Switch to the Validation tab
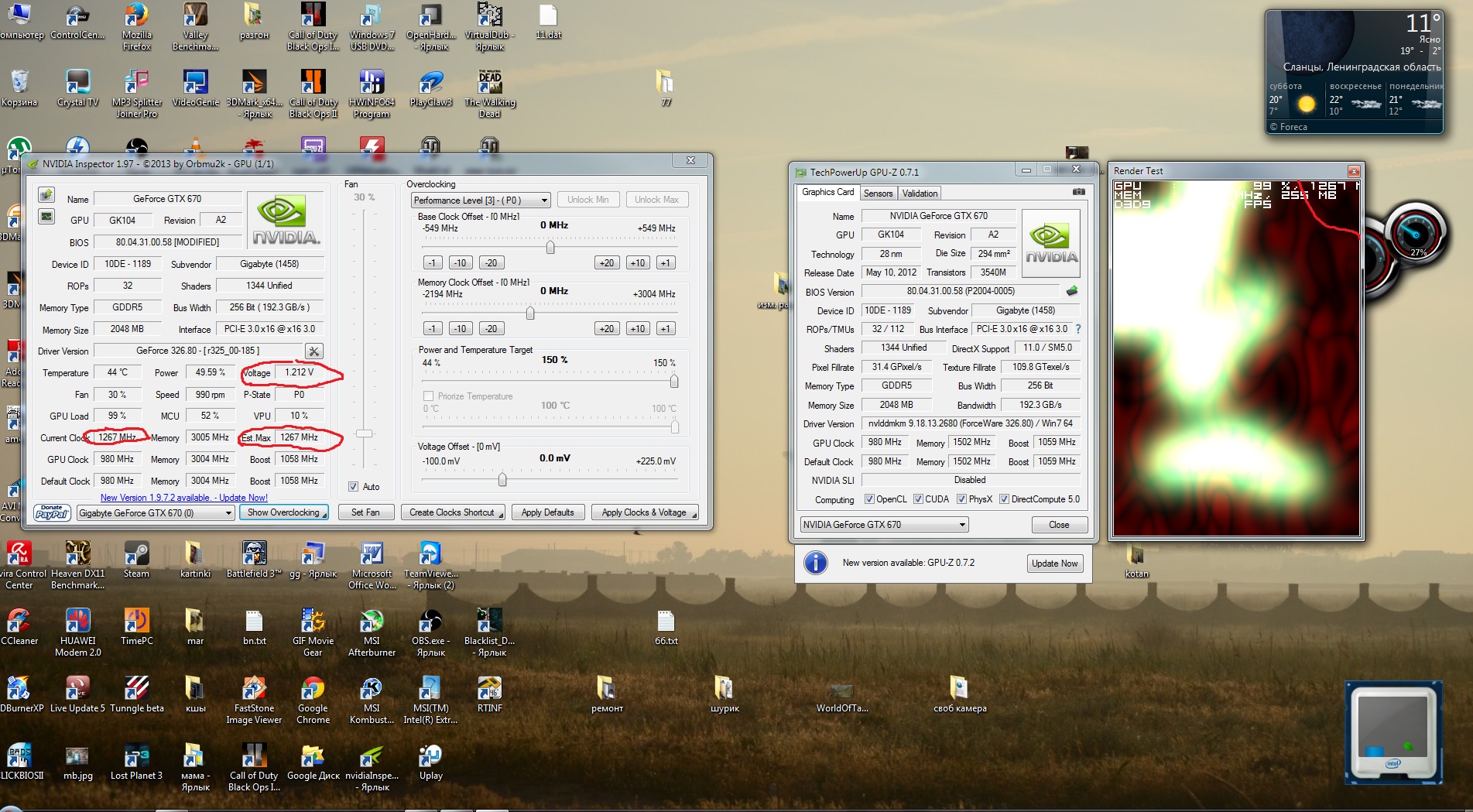 (x=920, y=194)
